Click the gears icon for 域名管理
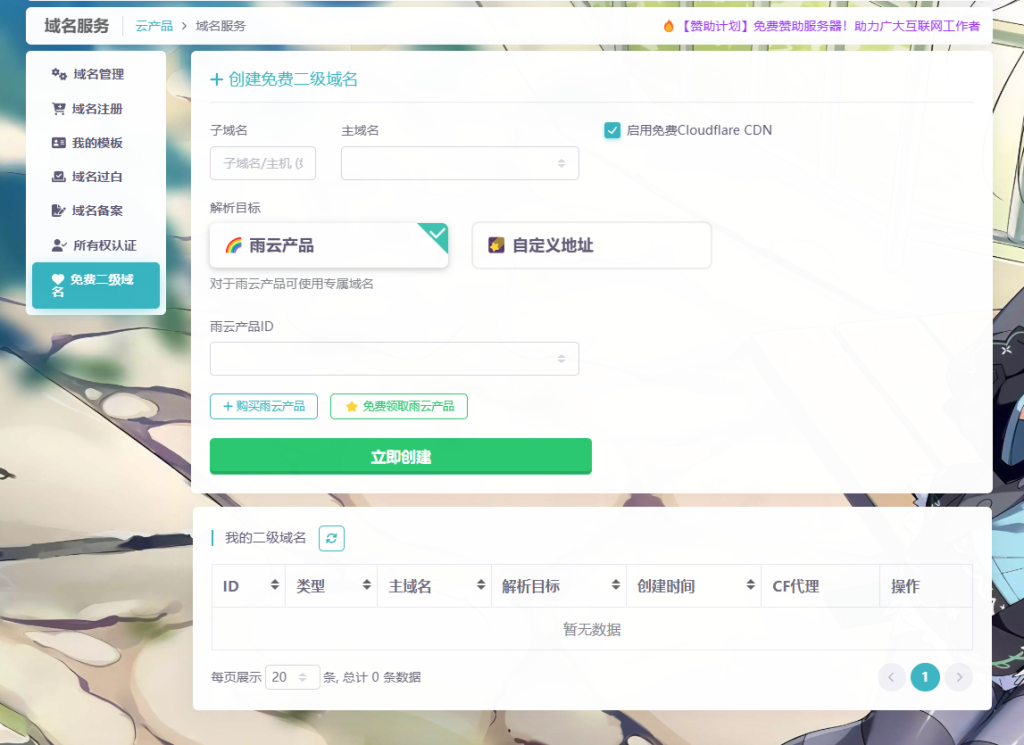This screenshot has height=745, width=1024. (x=59, y=74)
